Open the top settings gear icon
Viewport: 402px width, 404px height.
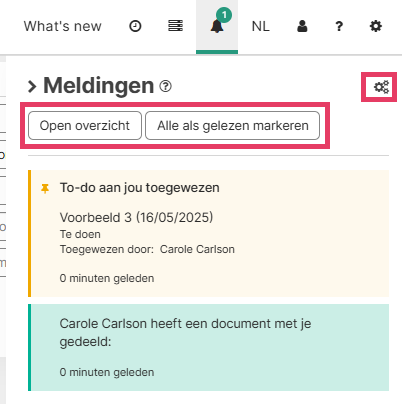pyautogui.click(x=376, y=26)
